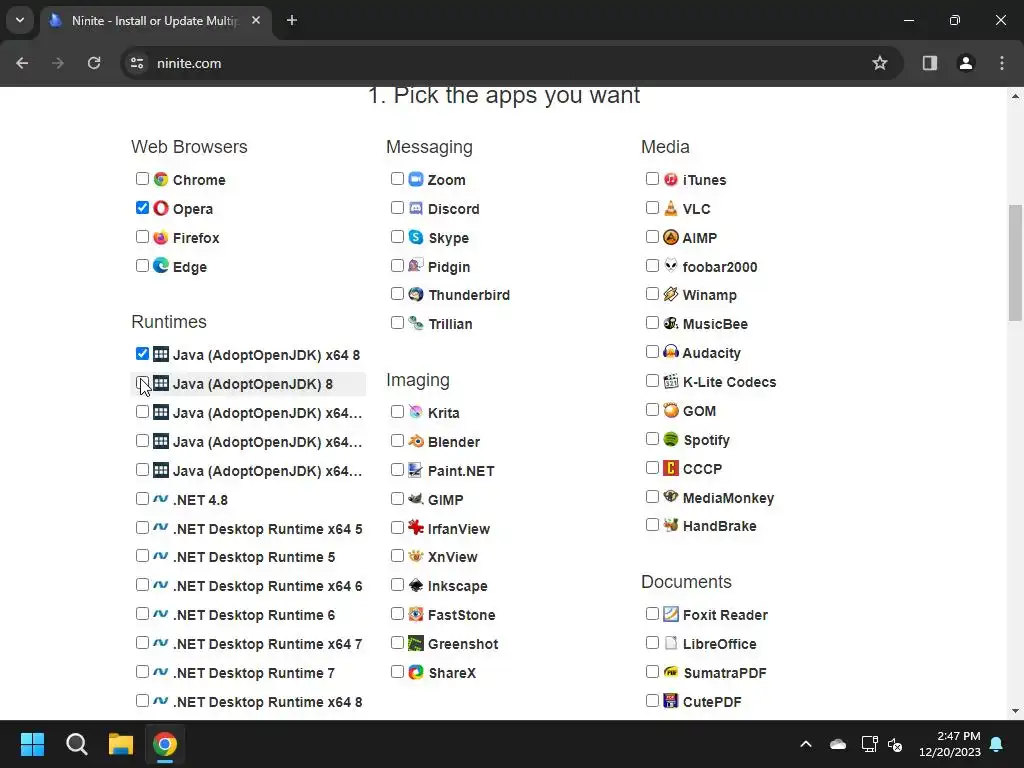Click the MediaMonkey label
This screenshot has height=768, width=1024.
click(x=728, y=498)
